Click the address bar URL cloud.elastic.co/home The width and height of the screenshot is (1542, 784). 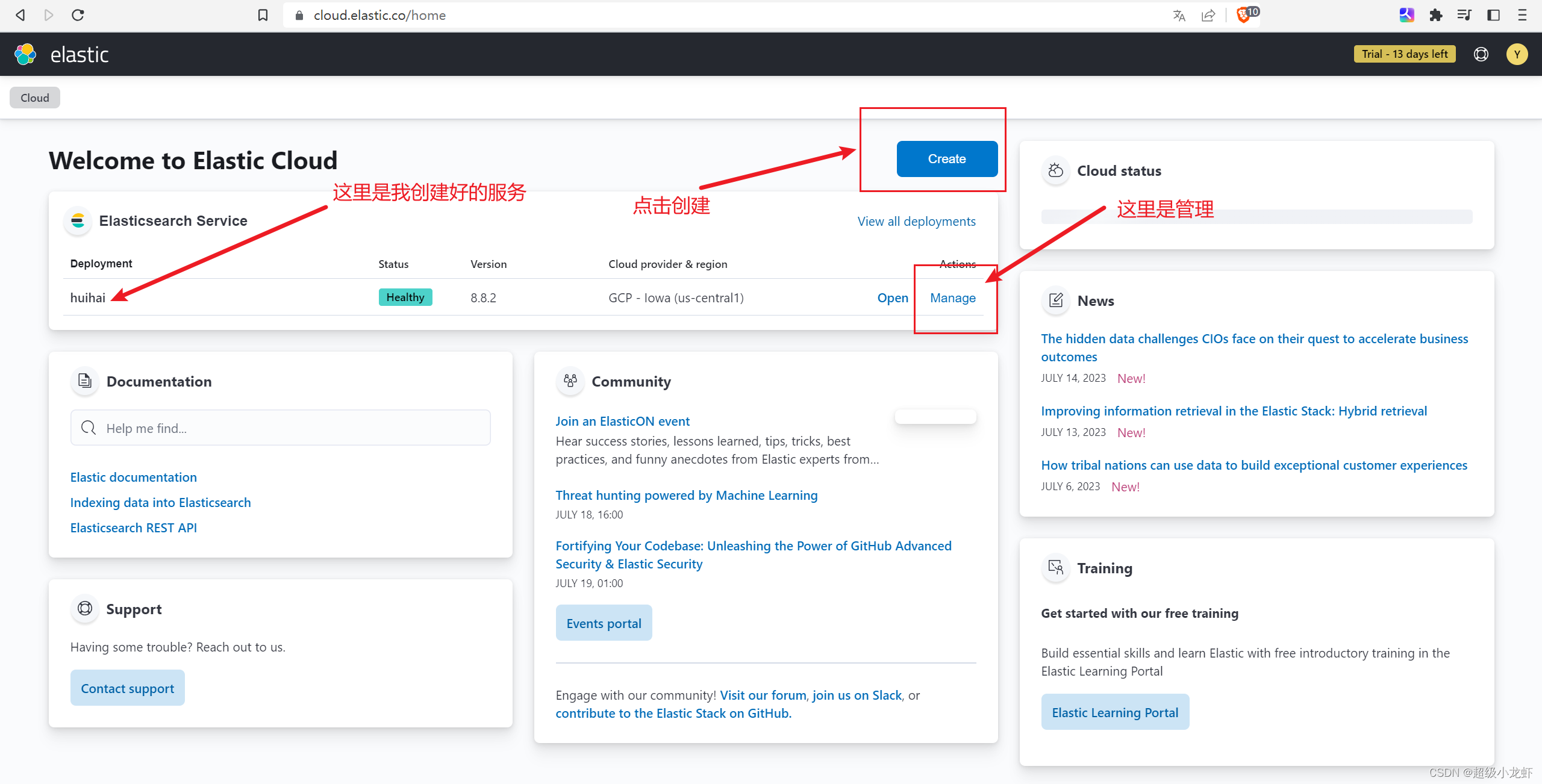[x=379, y=15]
